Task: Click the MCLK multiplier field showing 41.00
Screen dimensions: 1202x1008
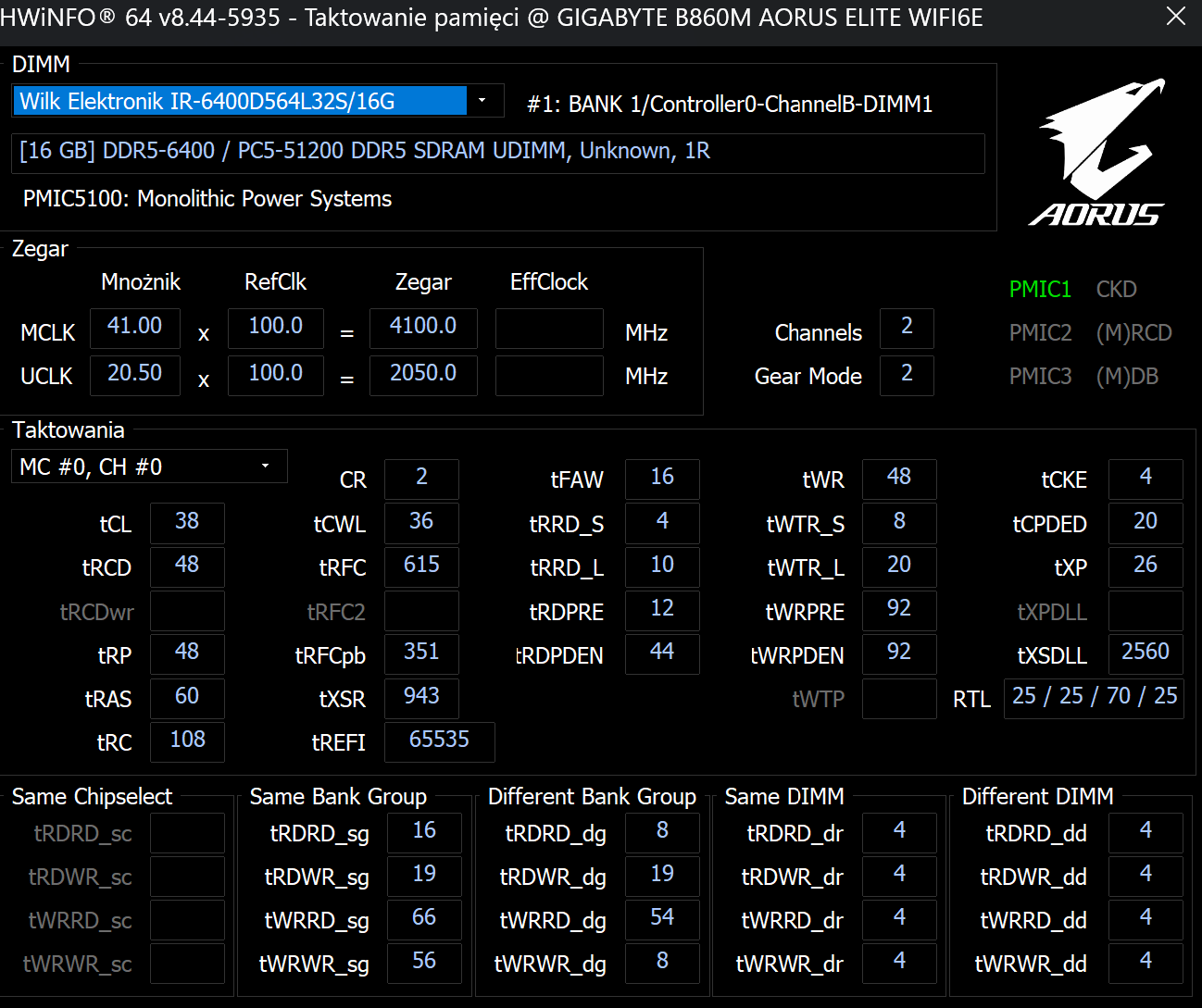Action: pyautogui.click(x=135, y=327)
